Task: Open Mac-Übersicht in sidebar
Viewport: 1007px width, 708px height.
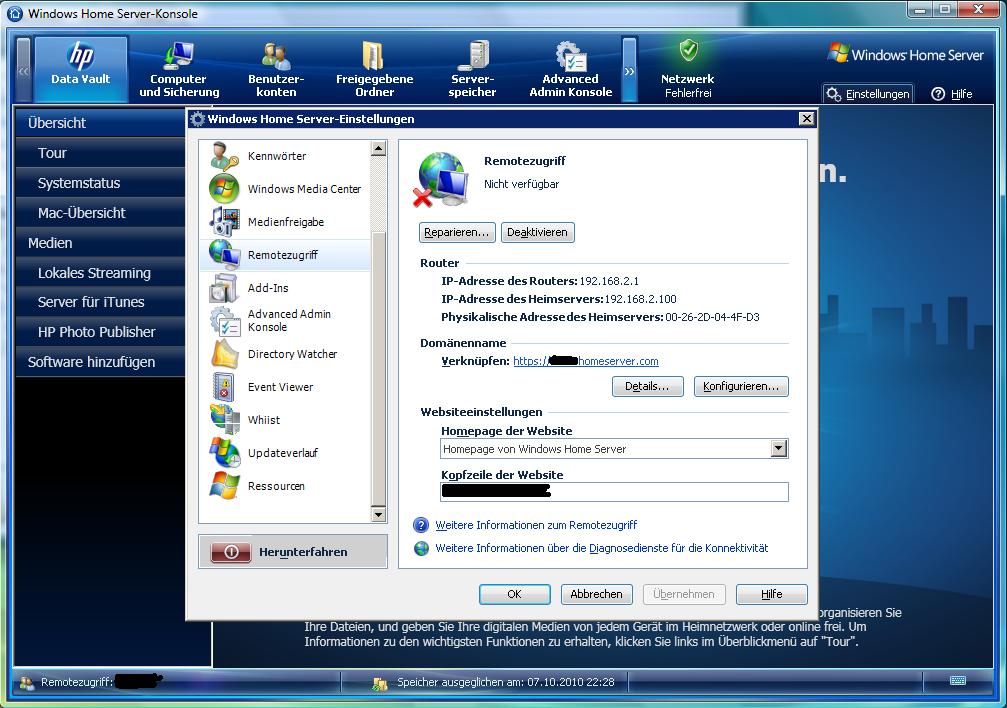Action: [x=100, y=213]
